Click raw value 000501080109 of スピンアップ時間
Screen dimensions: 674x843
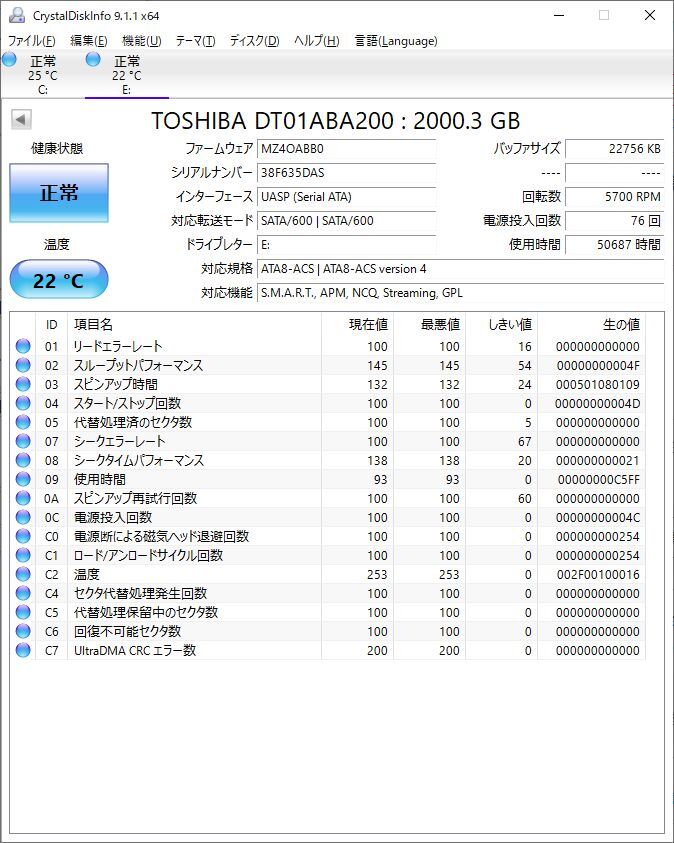(x=598, y=385)
